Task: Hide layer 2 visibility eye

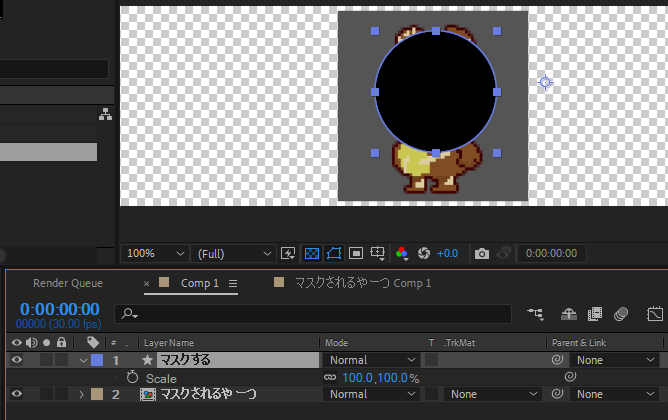Action: [17, 394]
